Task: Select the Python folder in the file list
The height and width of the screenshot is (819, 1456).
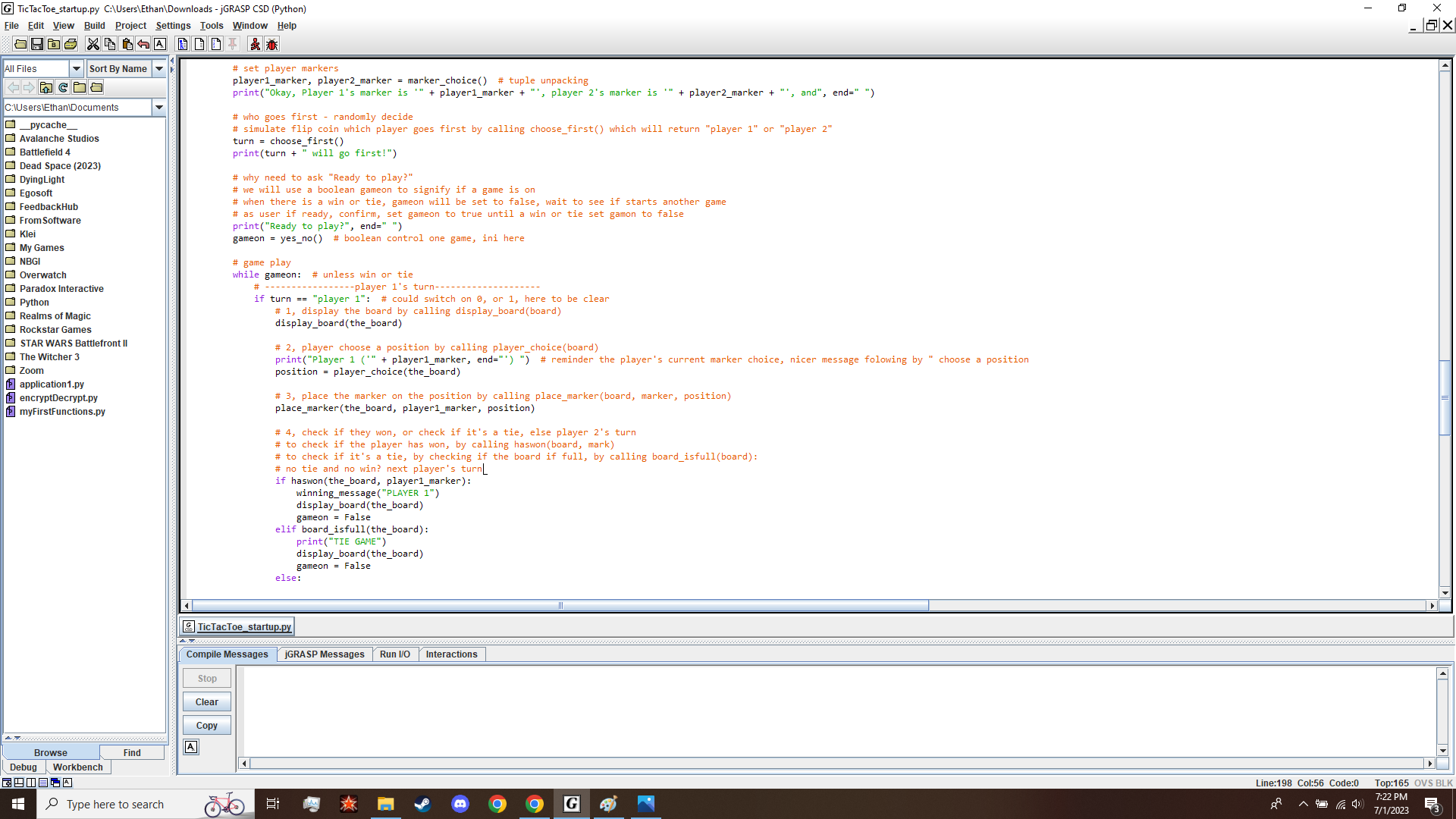Action: point(33,302)
